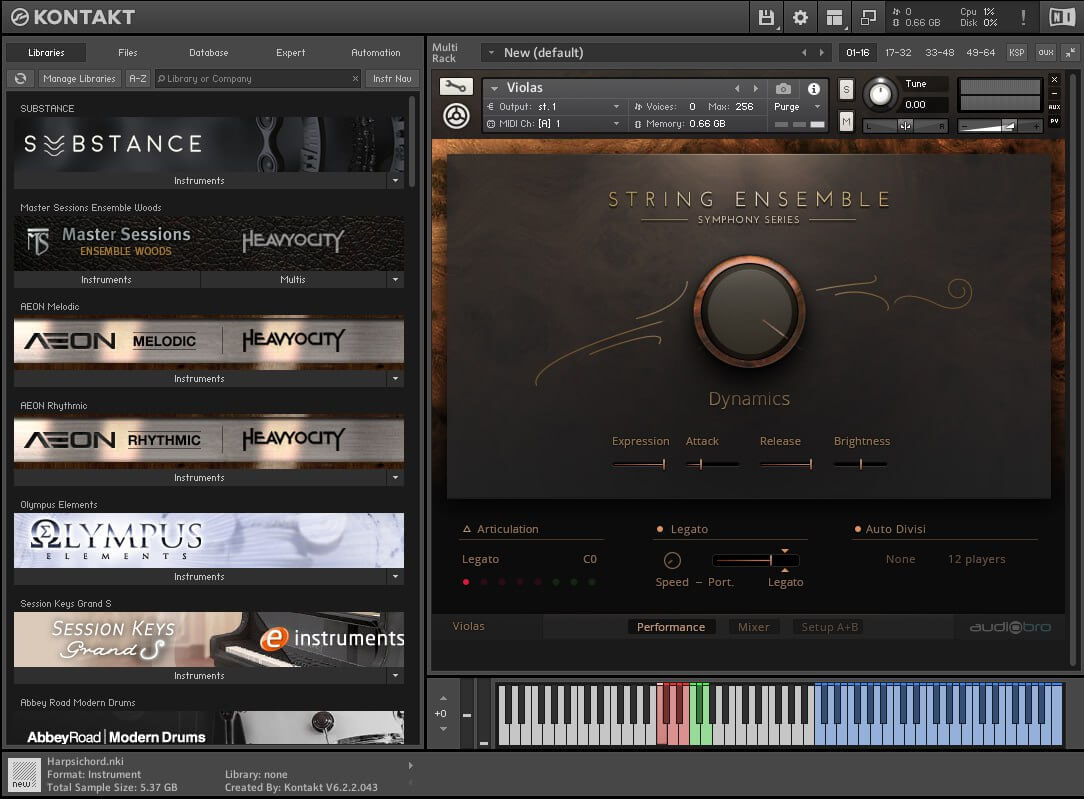Open the Save/Load files menu icon
Image resolution: width=1084 pixels, height=799 pixels.
(x=766, y=17)
